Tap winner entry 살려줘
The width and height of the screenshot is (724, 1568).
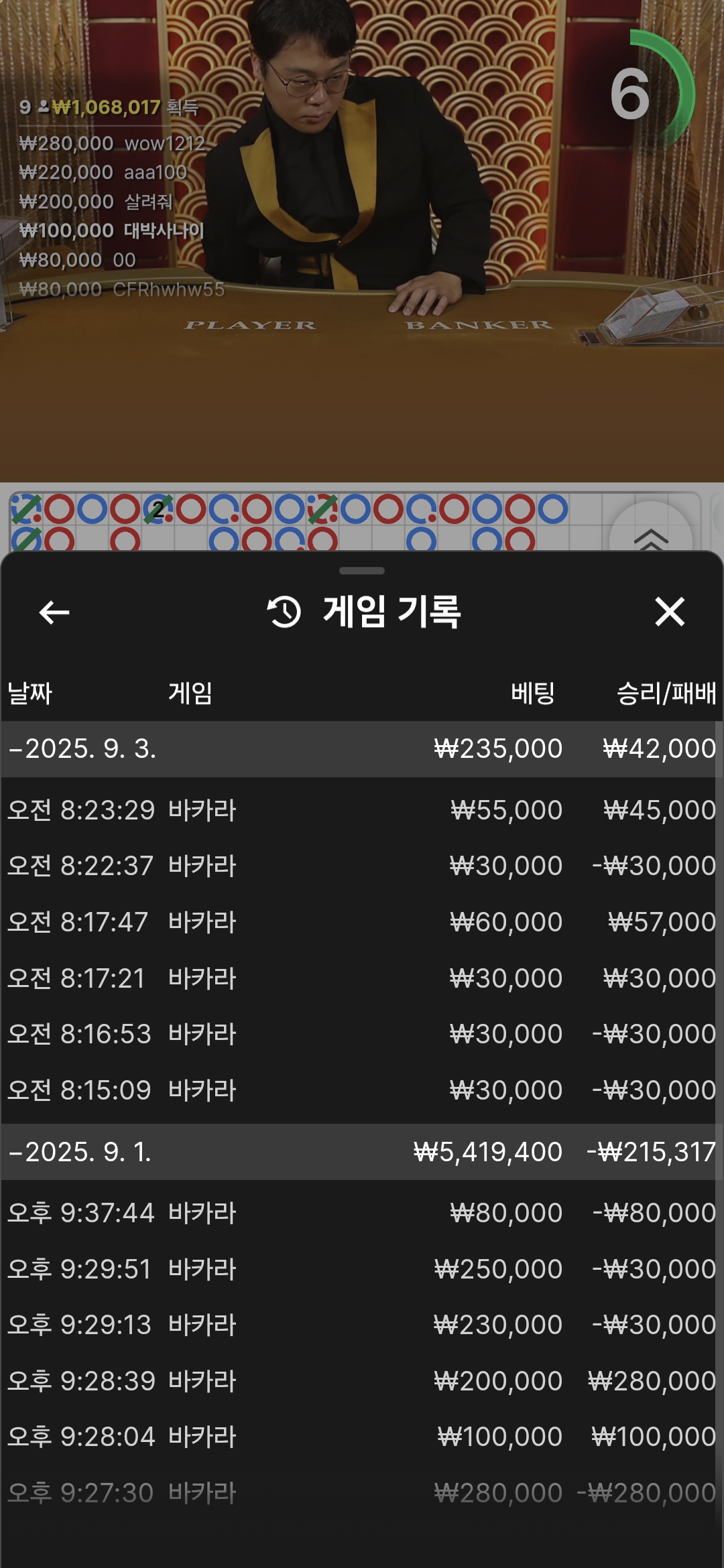tap(96, 202)
